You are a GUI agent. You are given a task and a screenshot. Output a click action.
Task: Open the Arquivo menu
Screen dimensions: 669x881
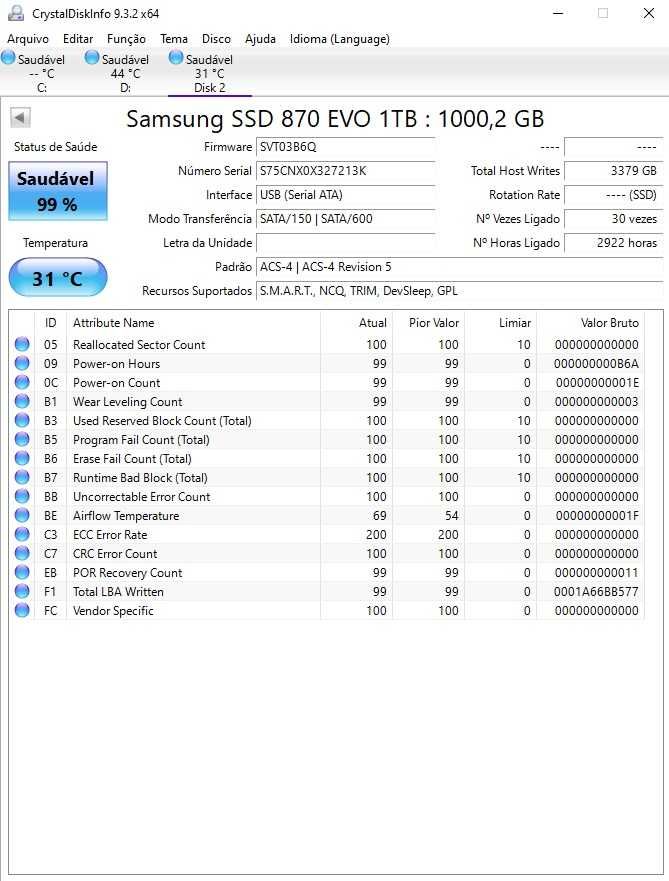click(28, 39)
